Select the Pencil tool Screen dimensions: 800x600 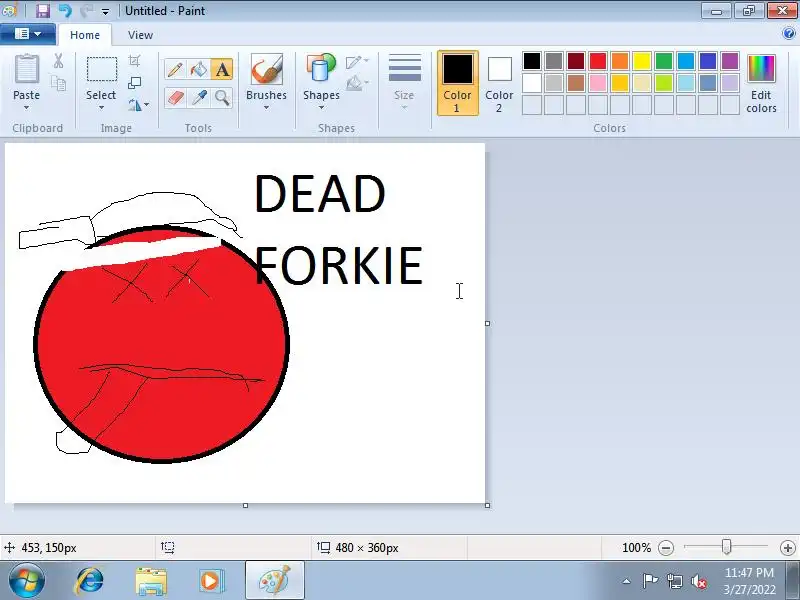(x=175, y=69)
